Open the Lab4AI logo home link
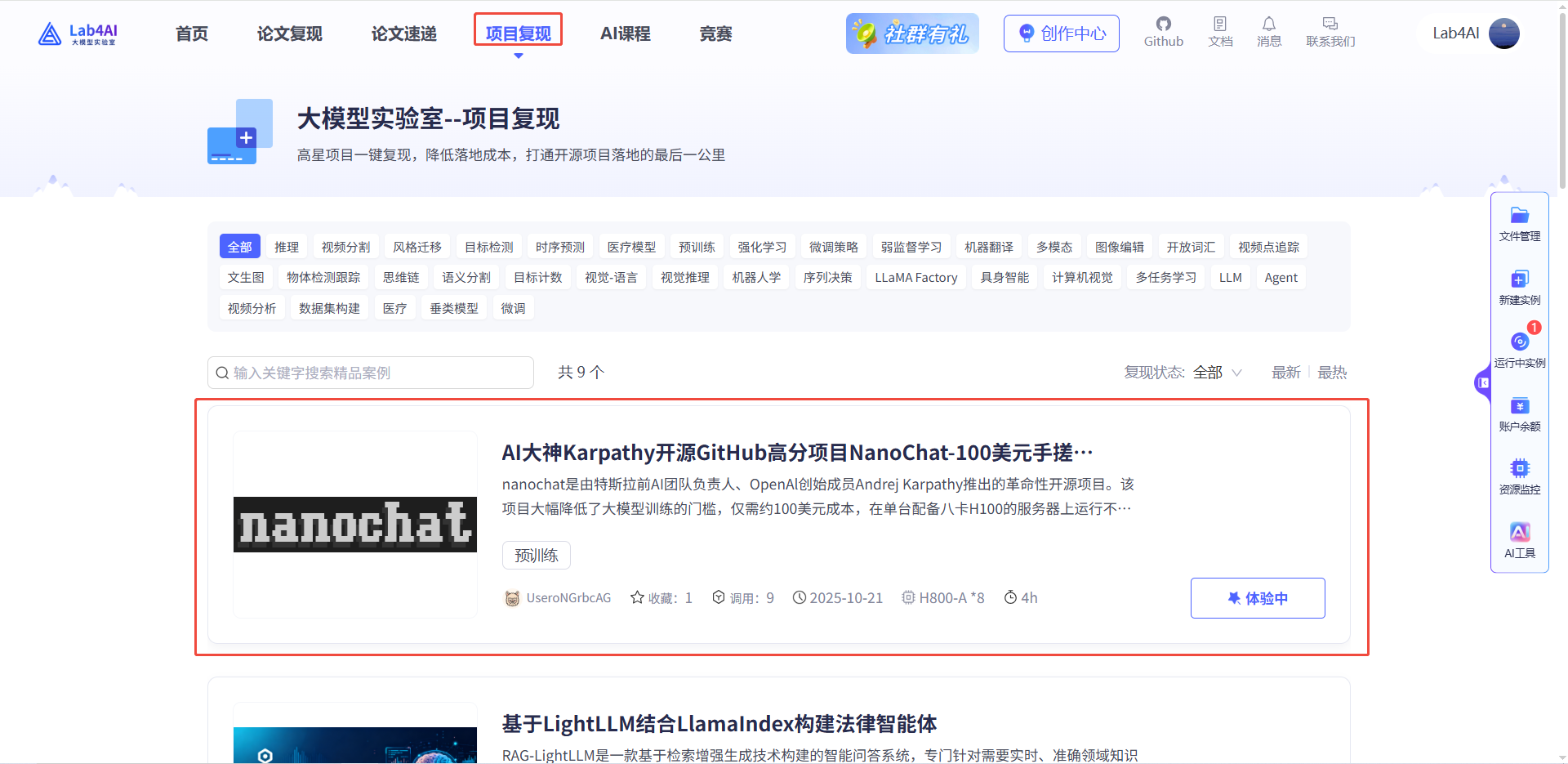 coord(78,34)
